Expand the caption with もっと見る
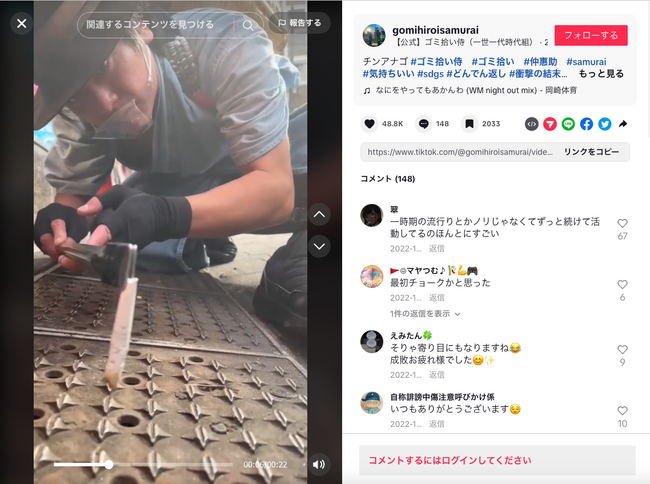Viewport: 650px width, 484px height. [601, 74]
